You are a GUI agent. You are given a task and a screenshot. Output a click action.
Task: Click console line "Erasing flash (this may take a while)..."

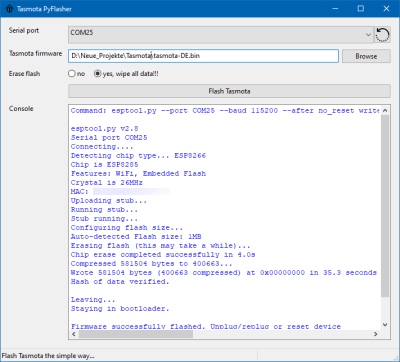(x=160, y=246)
